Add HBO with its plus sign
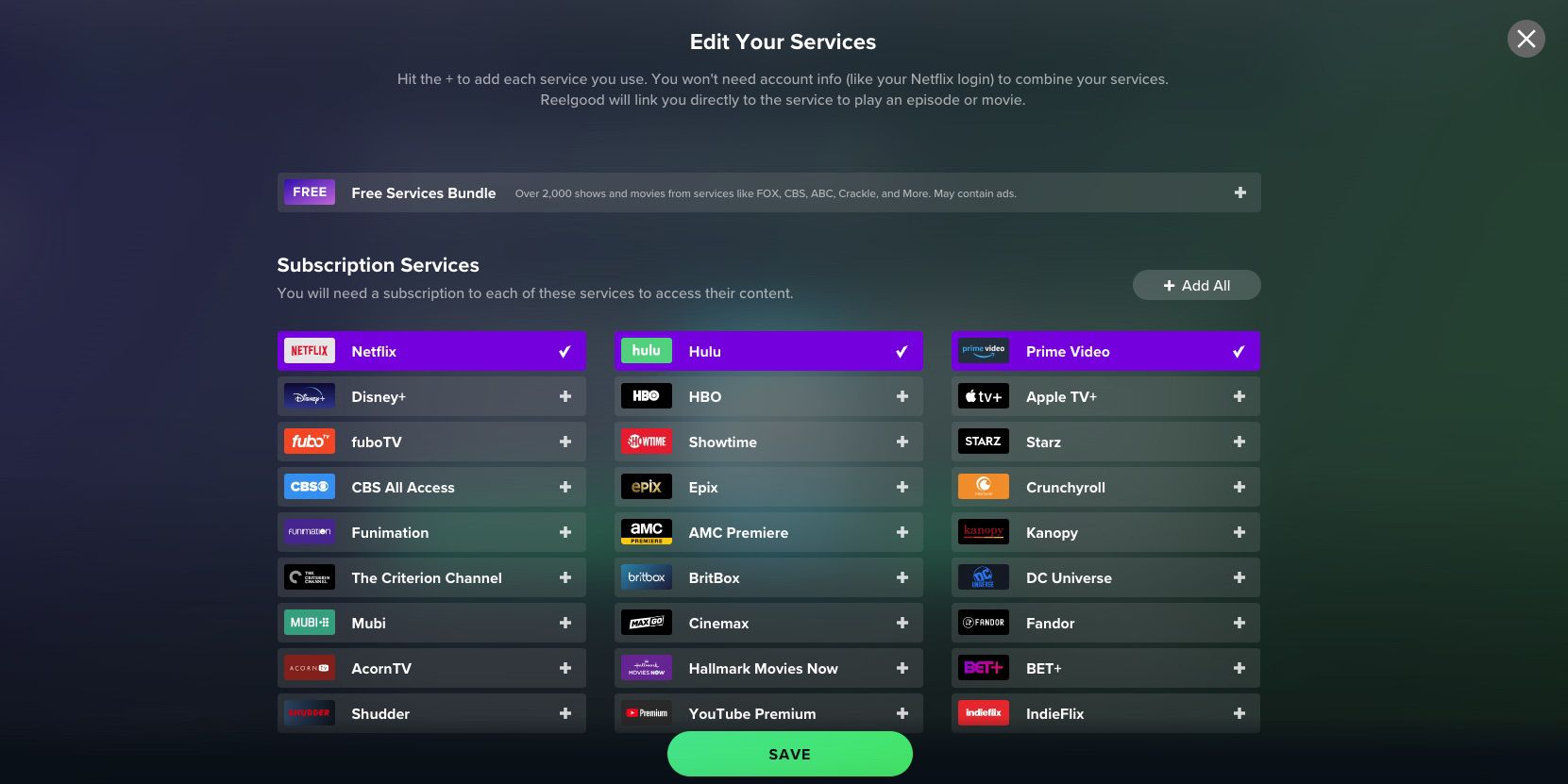Viewport: 1568px width, 784px height. [x=902, y=396]
